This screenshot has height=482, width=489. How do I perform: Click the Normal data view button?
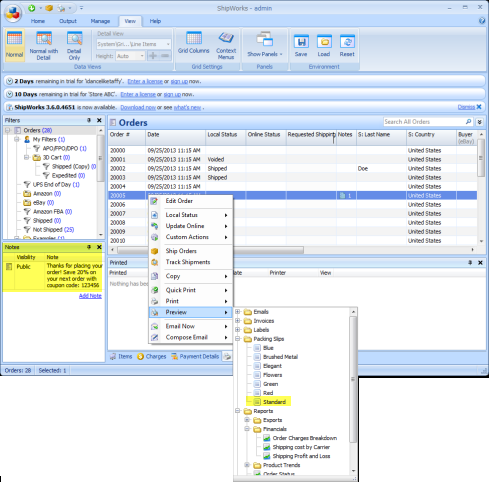(x=15, y=45)
